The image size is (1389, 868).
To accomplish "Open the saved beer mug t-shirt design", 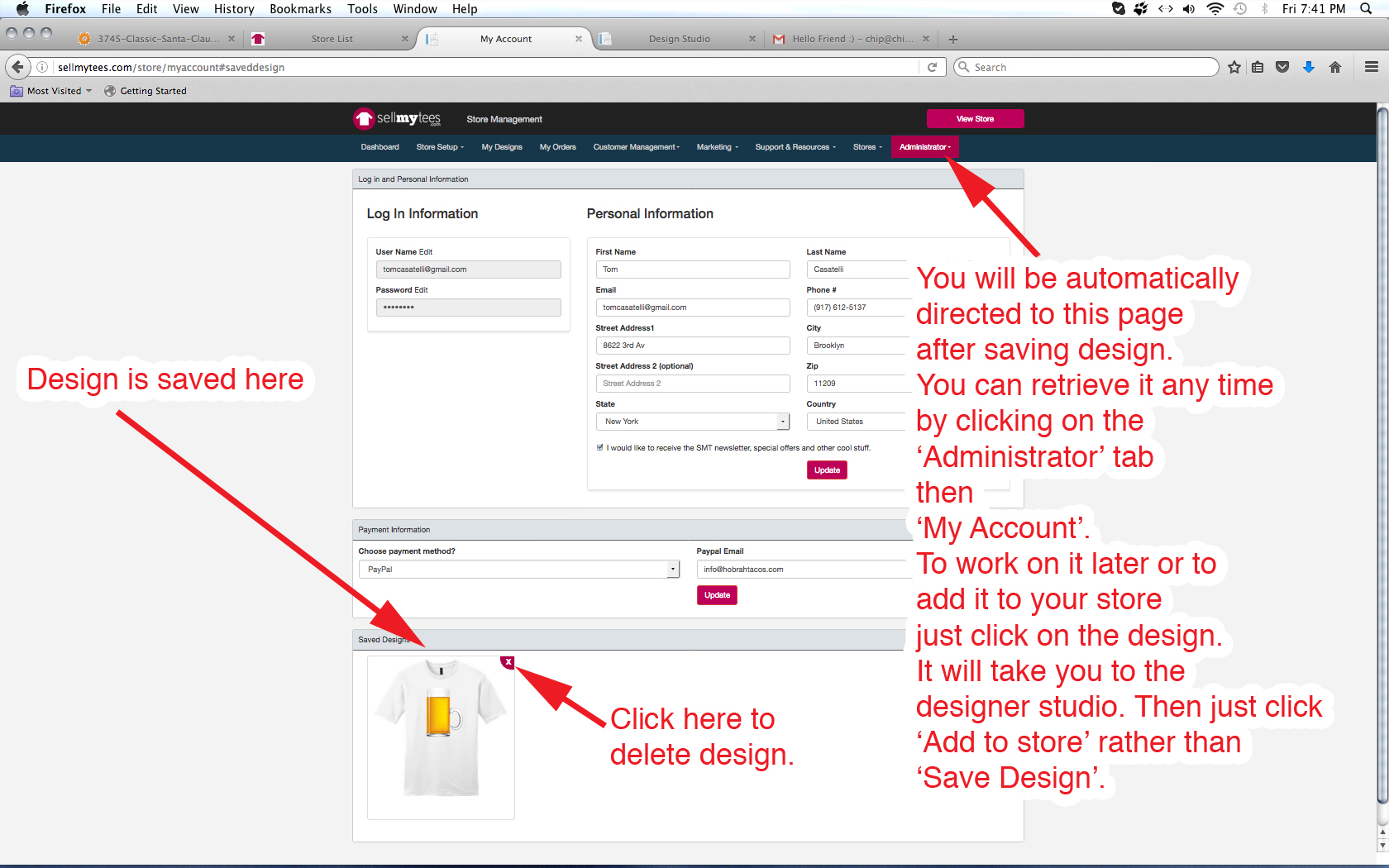I will point(441,737).
